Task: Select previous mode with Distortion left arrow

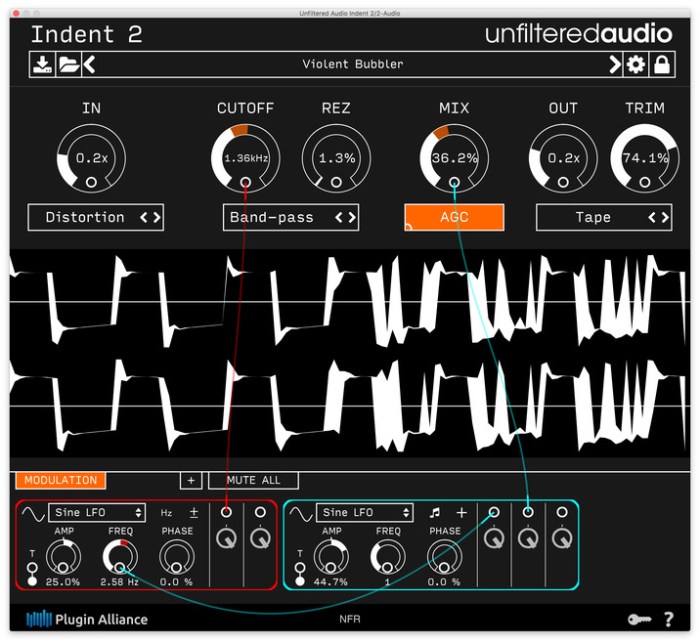Action: click(144, 217)
